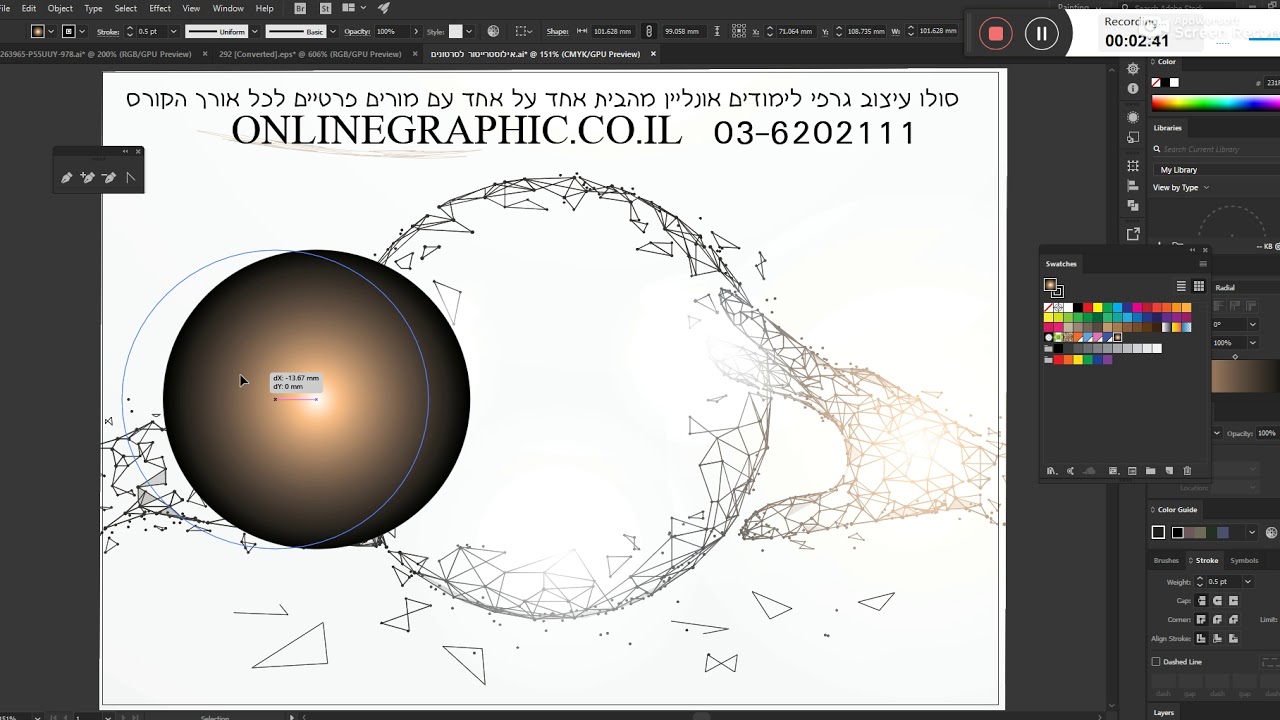Click New Swatch icon in Swatches panel
This screenshot has width=1280, height=720.
pos(1169,471)
